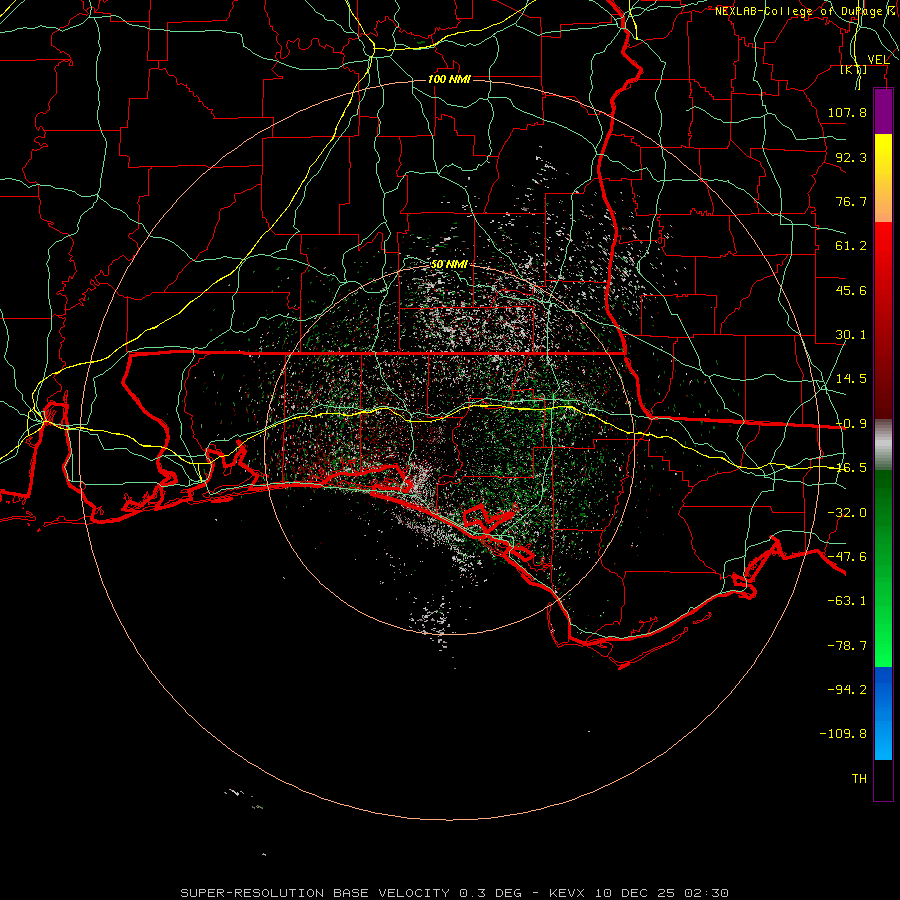
Task: Click the -78.7 legend value
Action: point(847,646)
